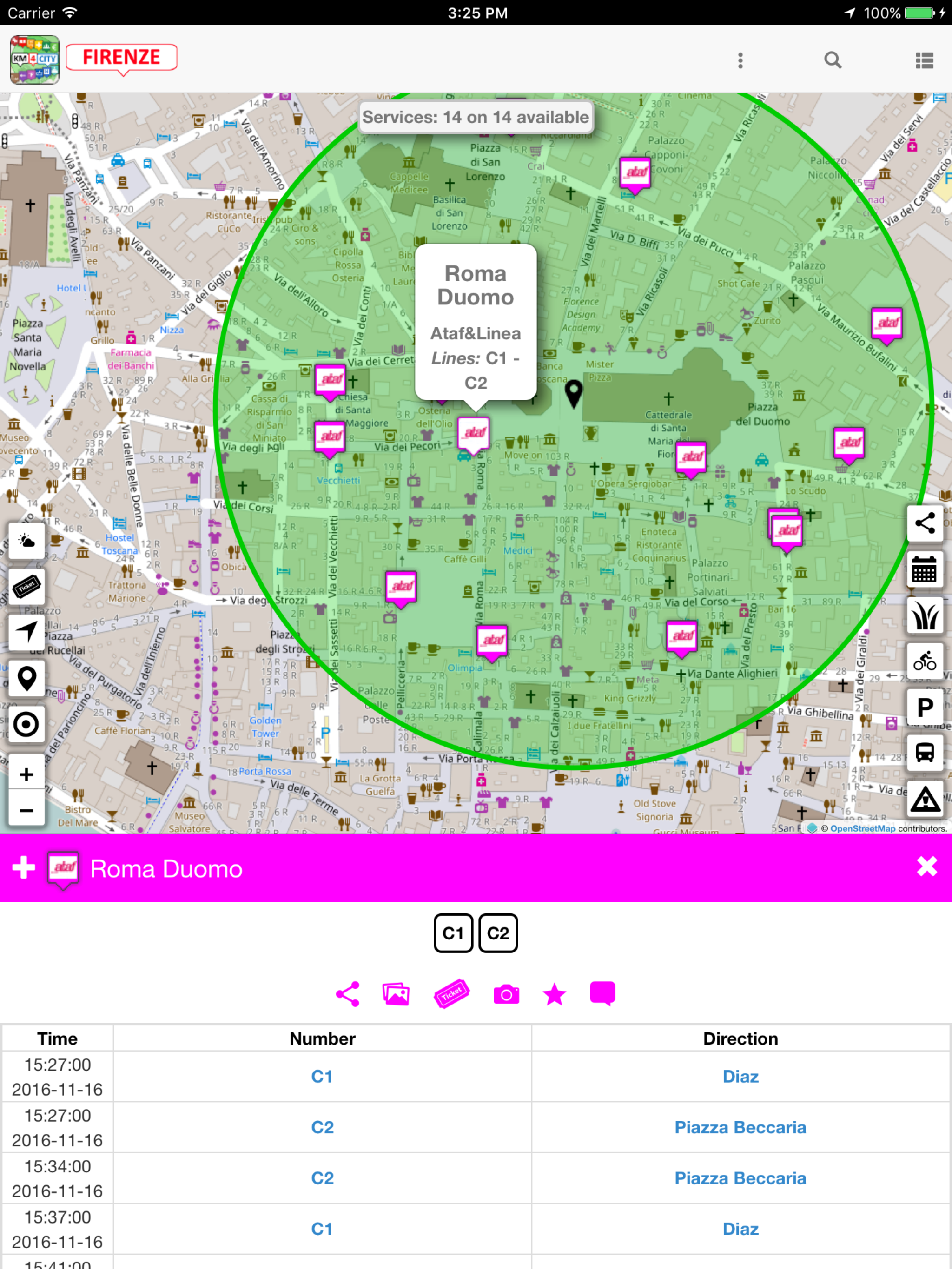952x1270 pixels.
Task: Open C1 link in the 15:37:00 row
Action: tap(322, 1229)
